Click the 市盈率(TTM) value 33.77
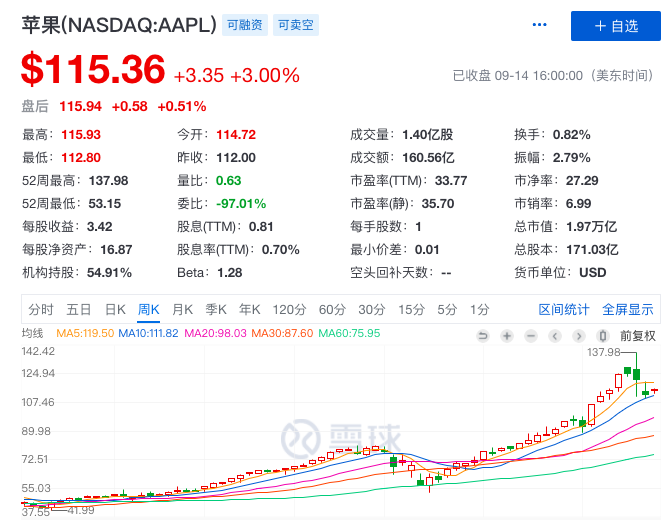 tap(451, 181)
